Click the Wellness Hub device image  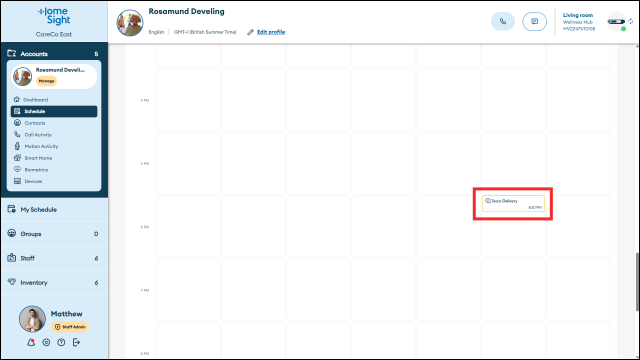pos(616,22)
